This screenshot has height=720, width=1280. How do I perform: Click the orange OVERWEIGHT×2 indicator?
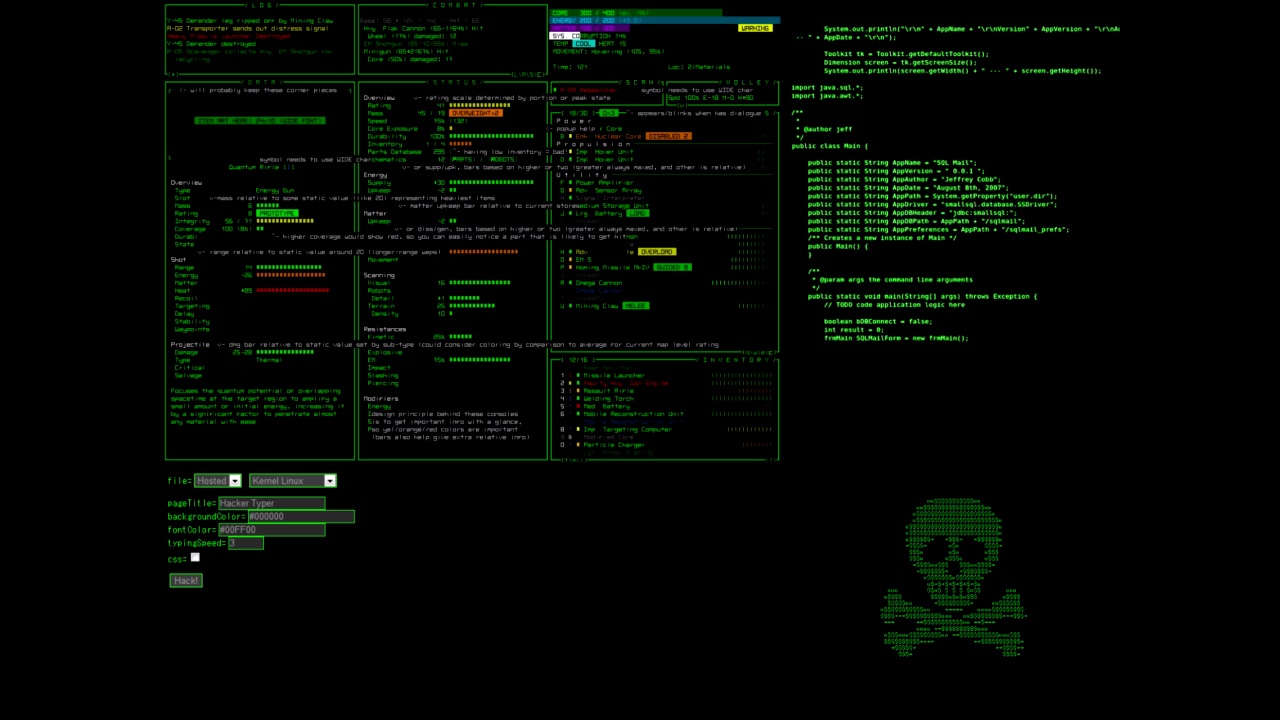[476, 113]
